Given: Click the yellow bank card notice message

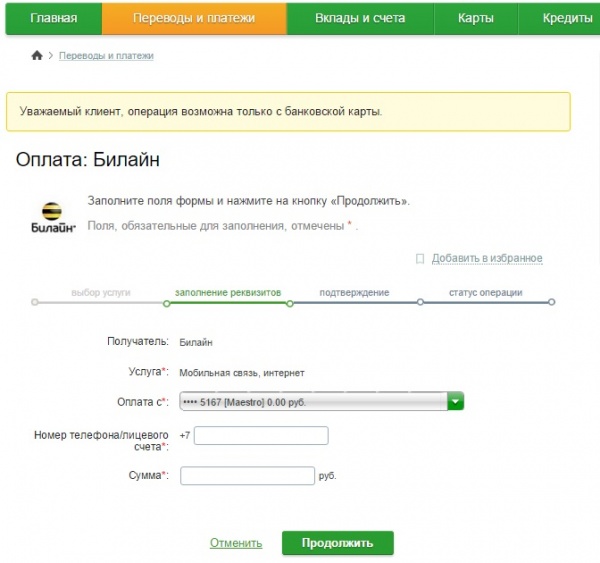Looking at the screenshot, I should [x=288, y=112].
